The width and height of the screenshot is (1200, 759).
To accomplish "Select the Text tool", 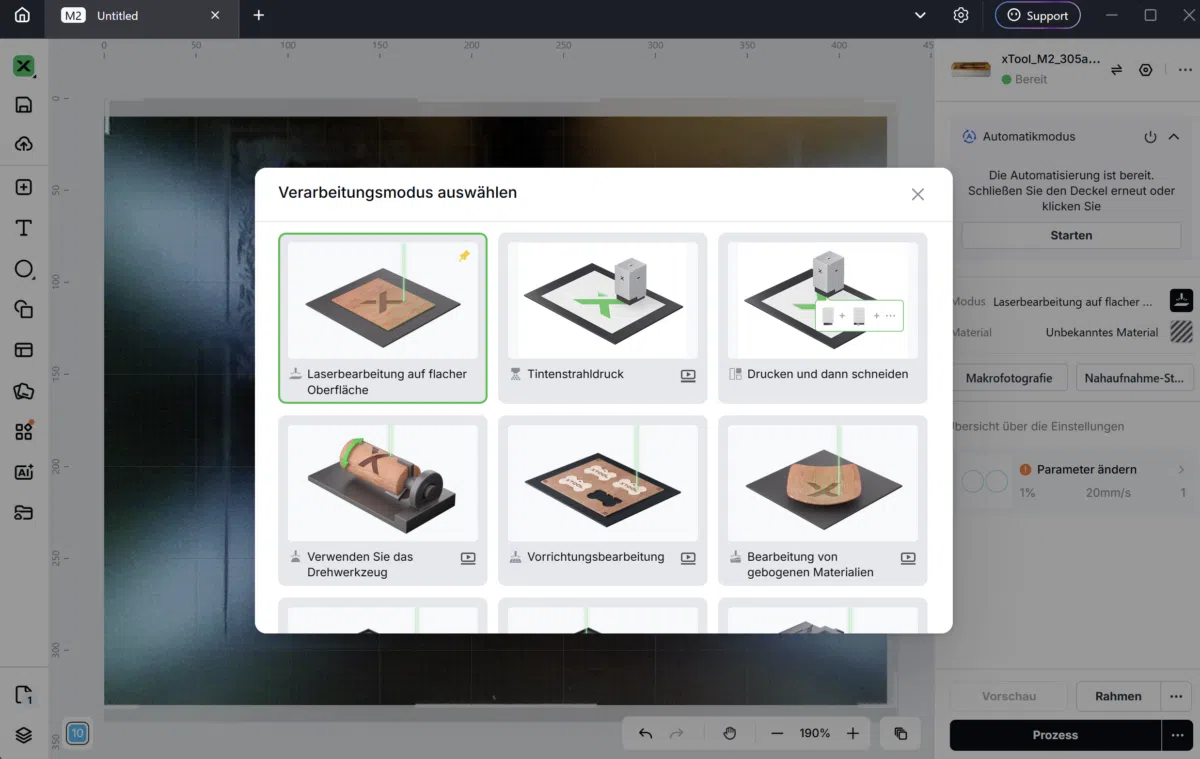I will [x=24, y=228].
